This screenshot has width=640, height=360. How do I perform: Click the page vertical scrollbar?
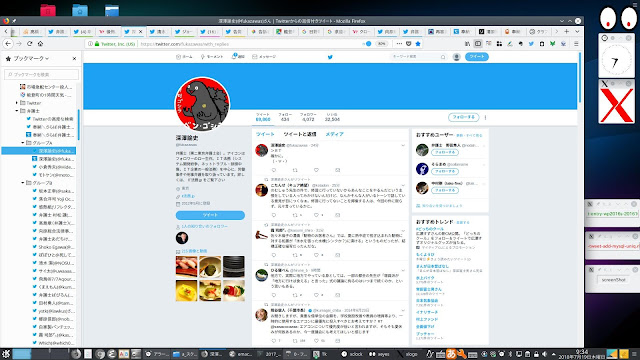[x=580, y=78]
